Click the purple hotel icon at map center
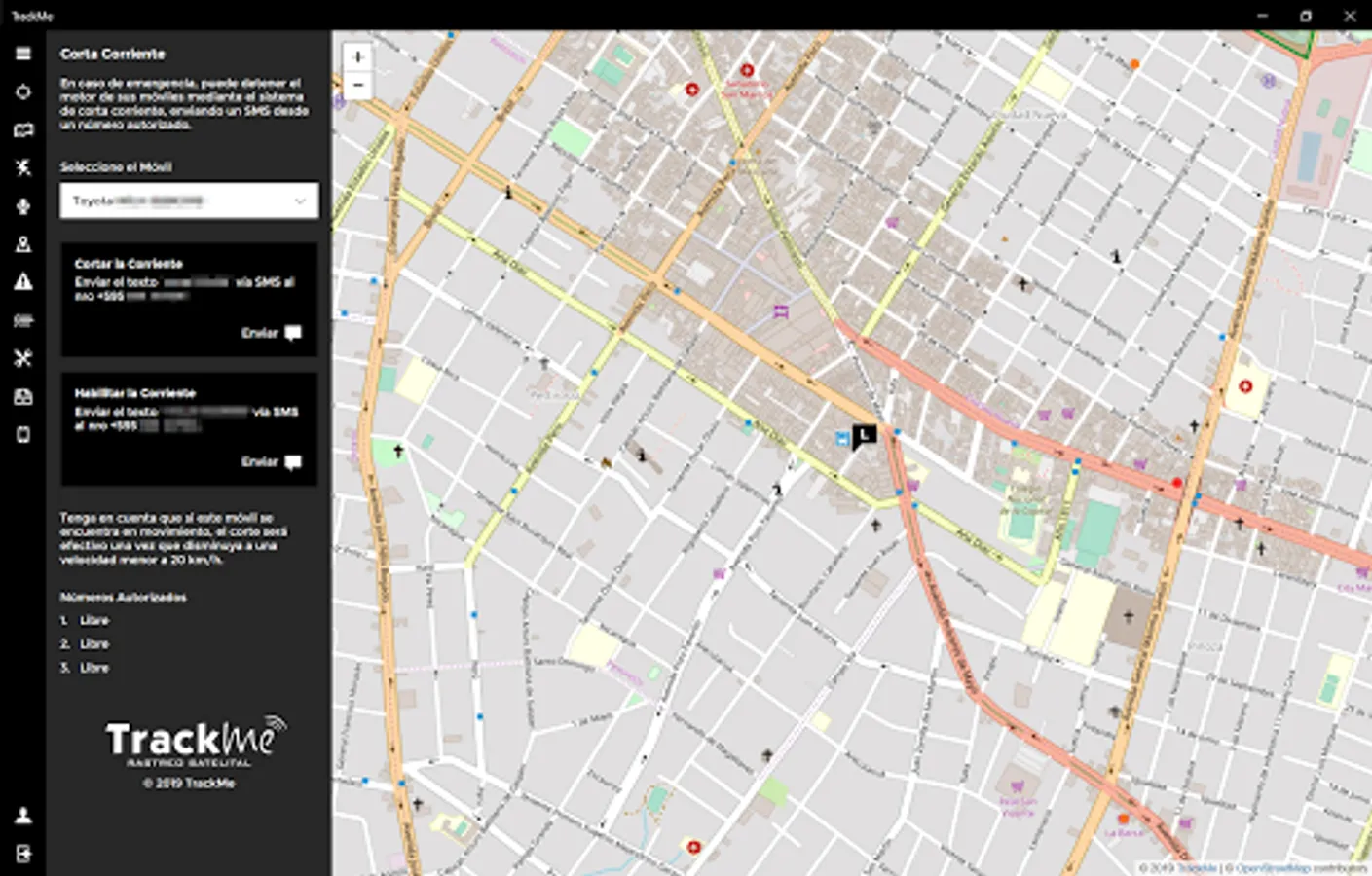Image resolution: width=1372 pixels, height=876 pixels. 781,311
